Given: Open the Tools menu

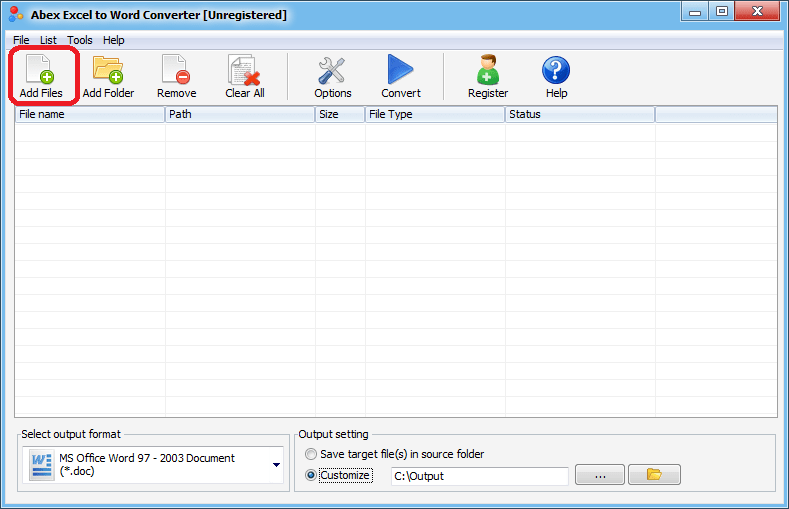Looking at the screenshot, I should pos(80,40).
